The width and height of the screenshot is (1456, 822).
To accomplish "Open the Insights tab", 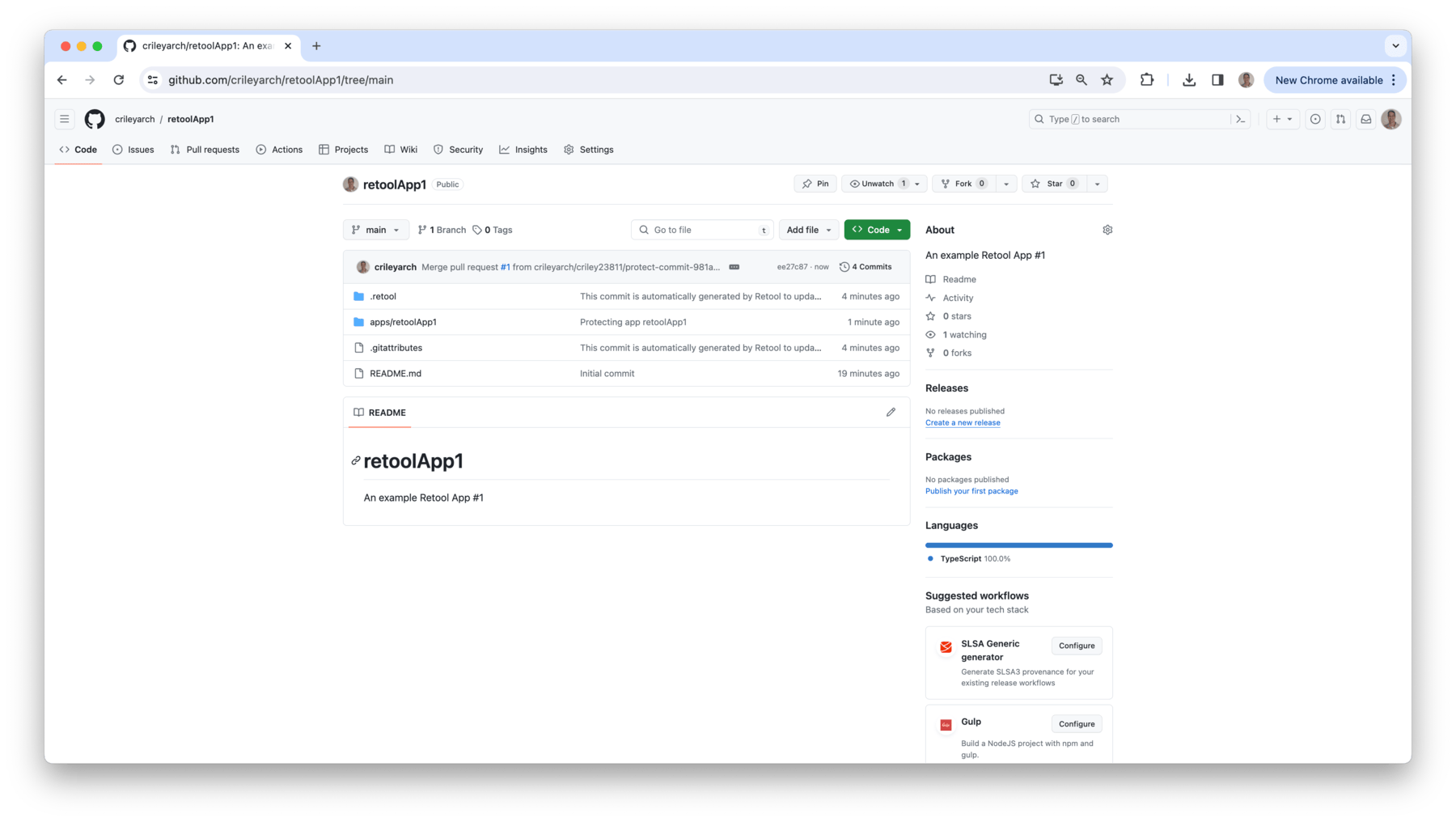I will click(523, 150).
